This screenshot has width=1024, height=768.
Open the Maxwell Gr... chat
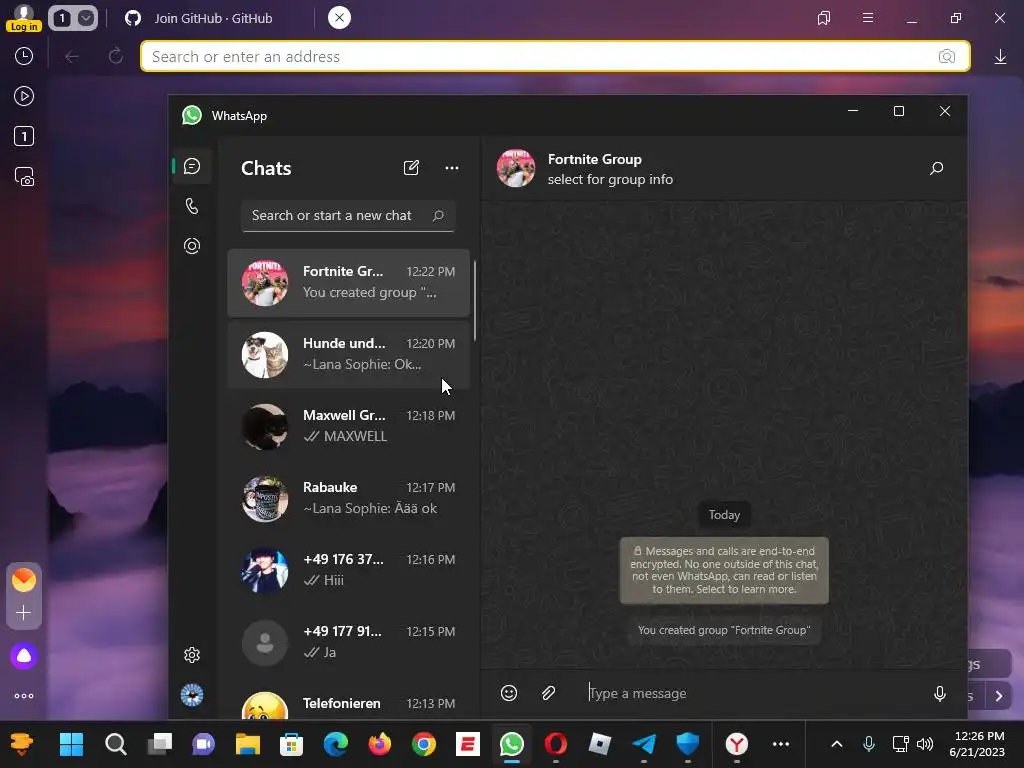coord(349,426)
